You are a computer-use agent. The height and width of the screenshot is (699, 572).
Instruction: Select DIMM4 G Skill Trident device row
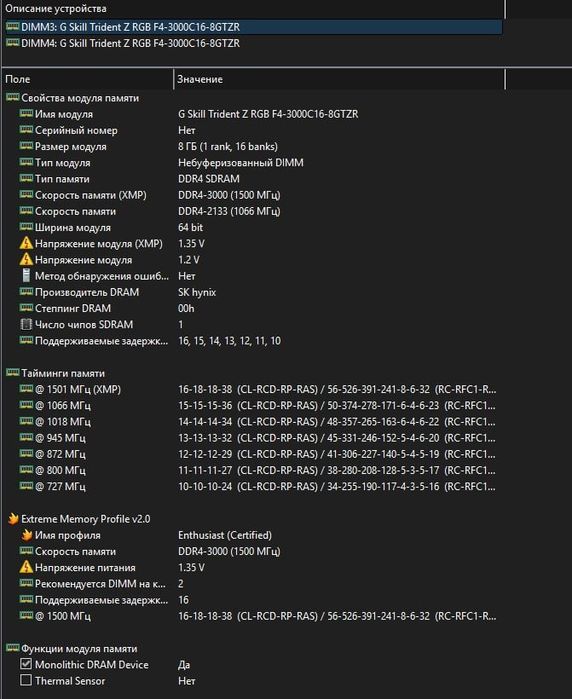(x=252, y=43)
